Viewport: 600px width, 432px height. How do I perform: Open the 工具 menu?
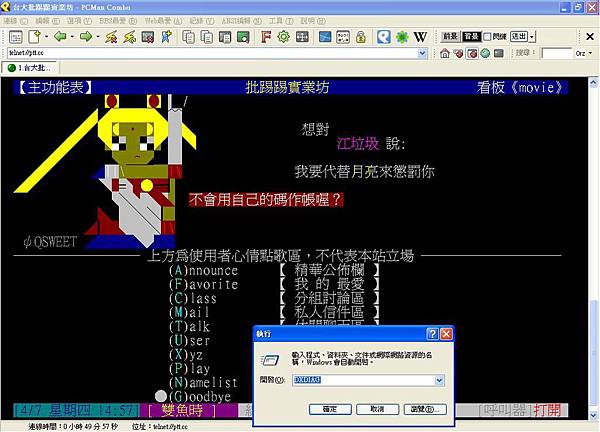point(280,21)
